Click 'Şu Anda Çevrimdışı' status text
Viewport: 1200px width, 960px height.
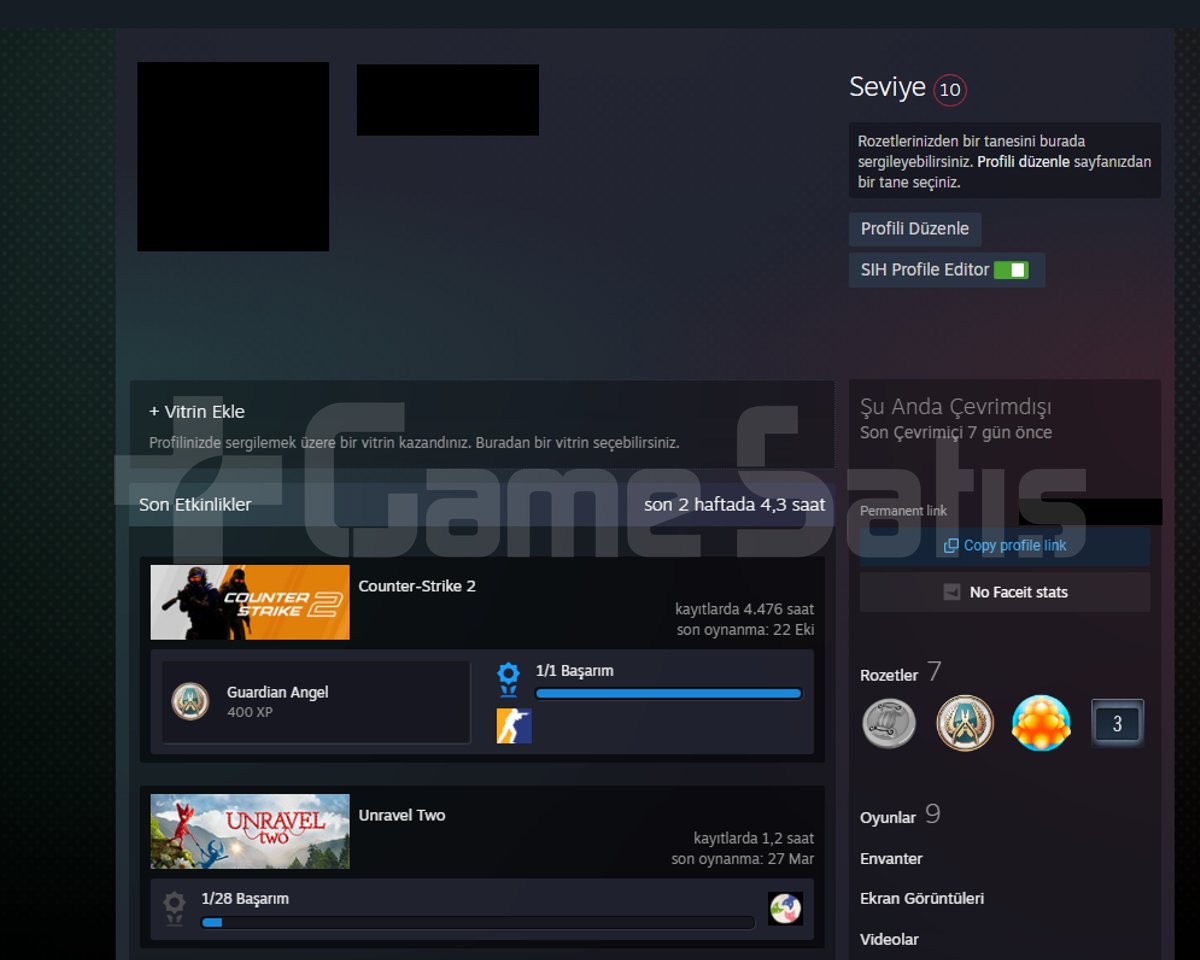coord(956,407)
